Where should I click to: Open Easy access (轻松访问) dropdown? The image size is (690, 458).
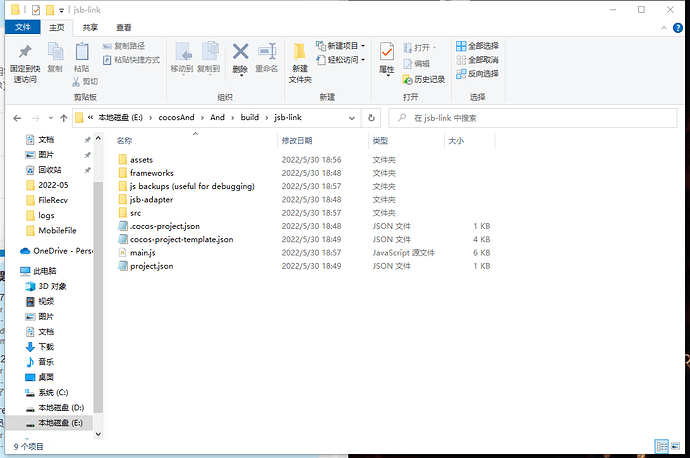[x=341, y=60]
